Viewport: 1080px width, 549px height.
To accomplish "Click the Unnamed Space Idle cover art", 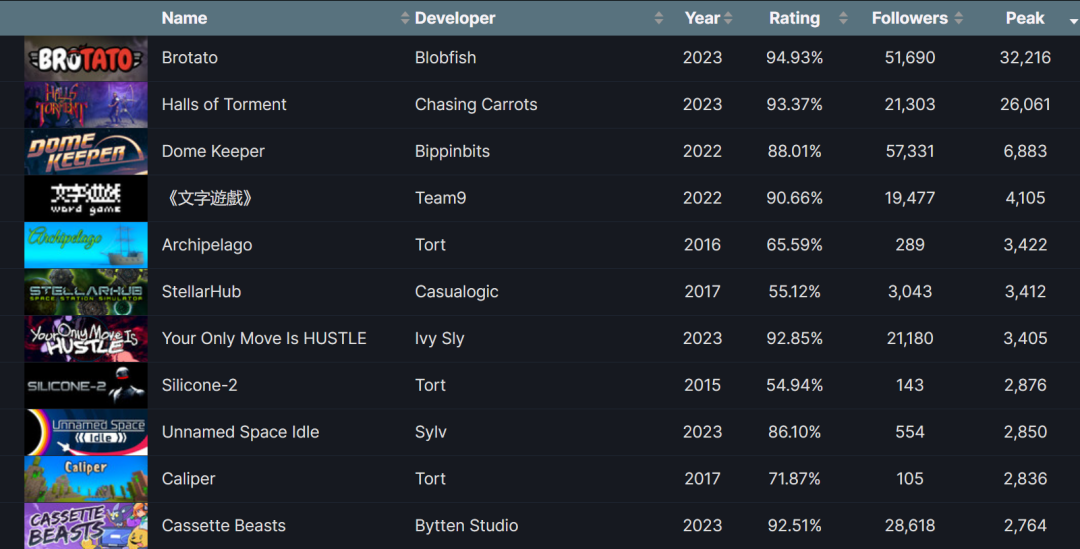I will [85, 433].
